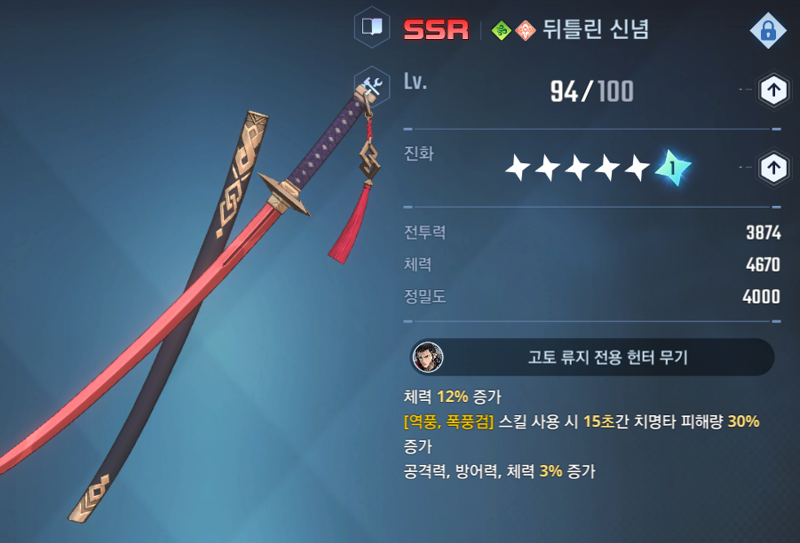Select the green wind element icon
Viewport: 800px width, 543px height.
(502, 31)
